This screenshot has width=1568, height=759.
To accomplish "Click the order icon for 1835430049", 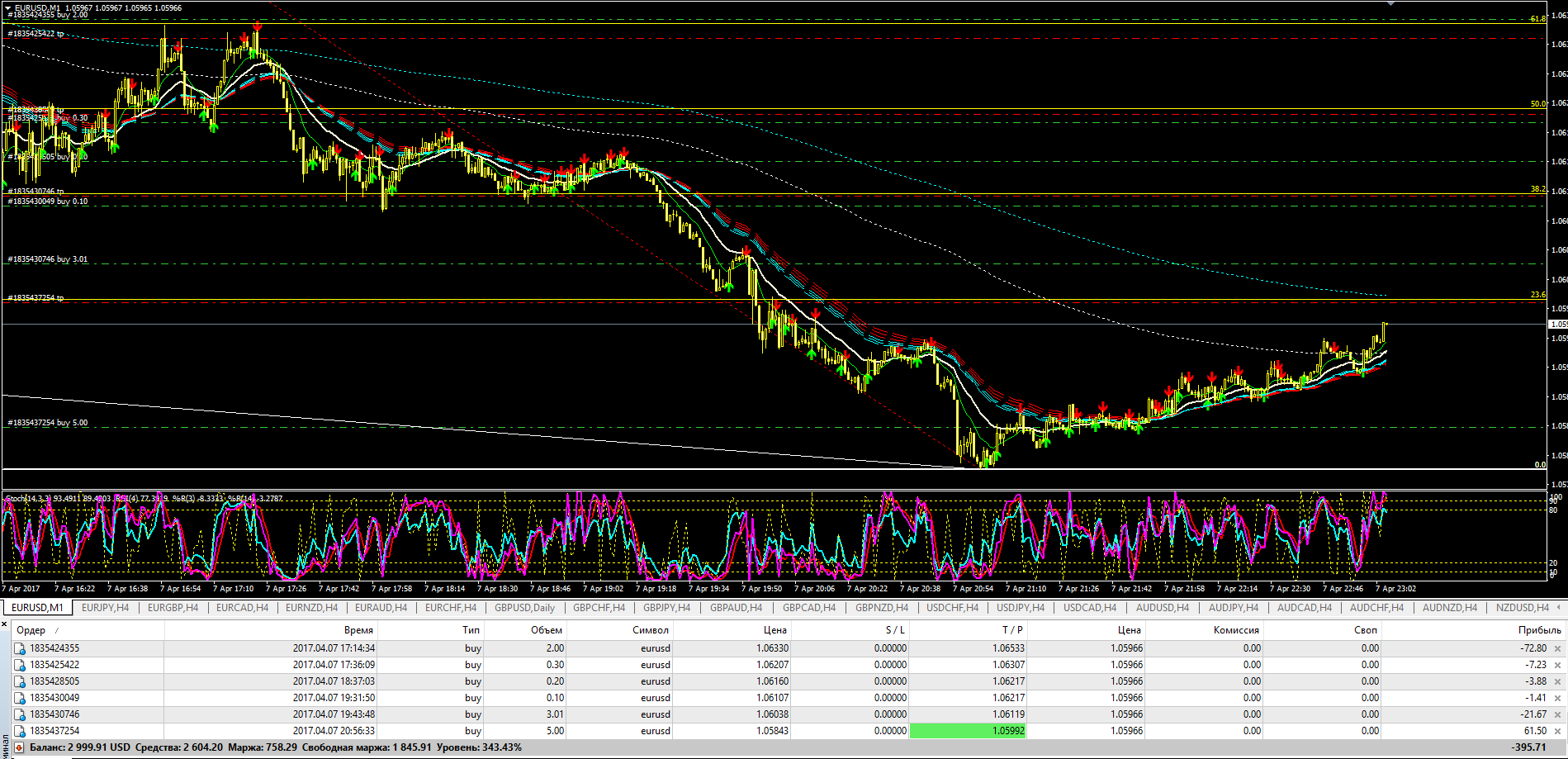I will click(20, 698).
